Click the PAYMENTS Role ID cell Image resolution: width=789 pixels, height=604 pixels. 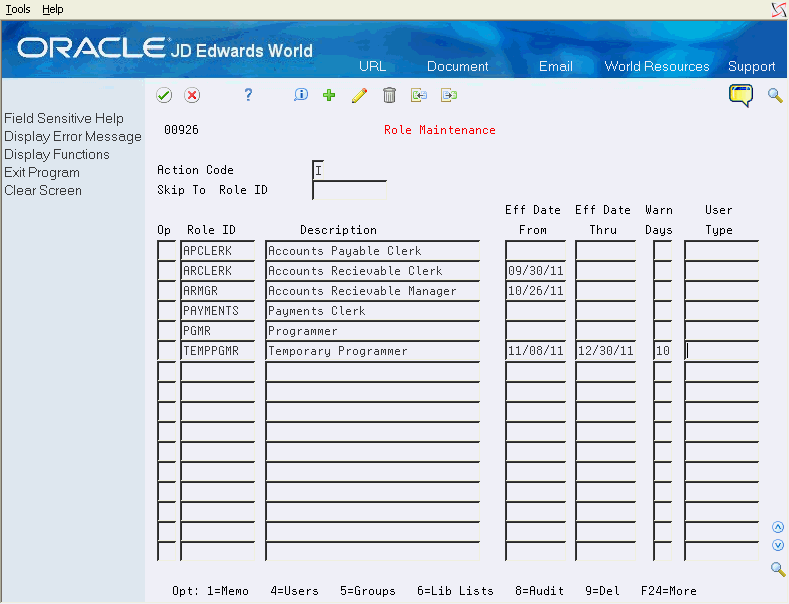(217, 311)
